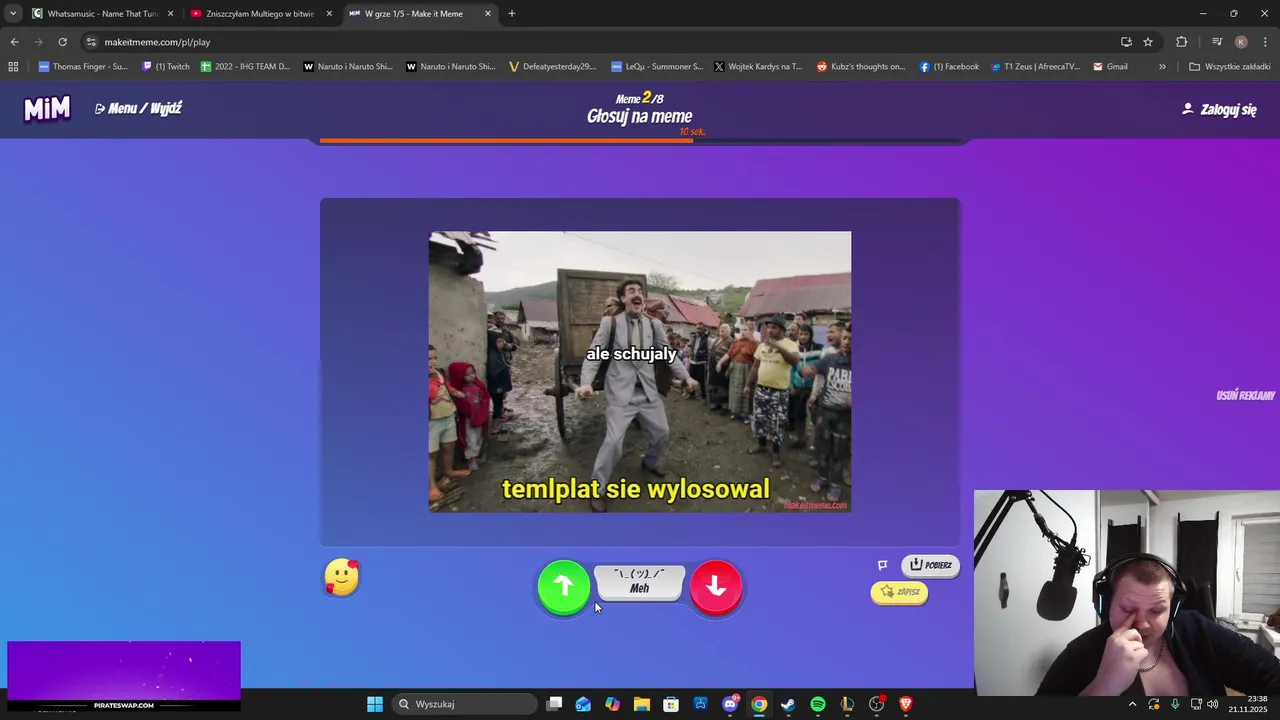The width and height of the screenshot is (1280, 720).
Task: Open volume control in system tray
Action: (x=1212, y=704)
